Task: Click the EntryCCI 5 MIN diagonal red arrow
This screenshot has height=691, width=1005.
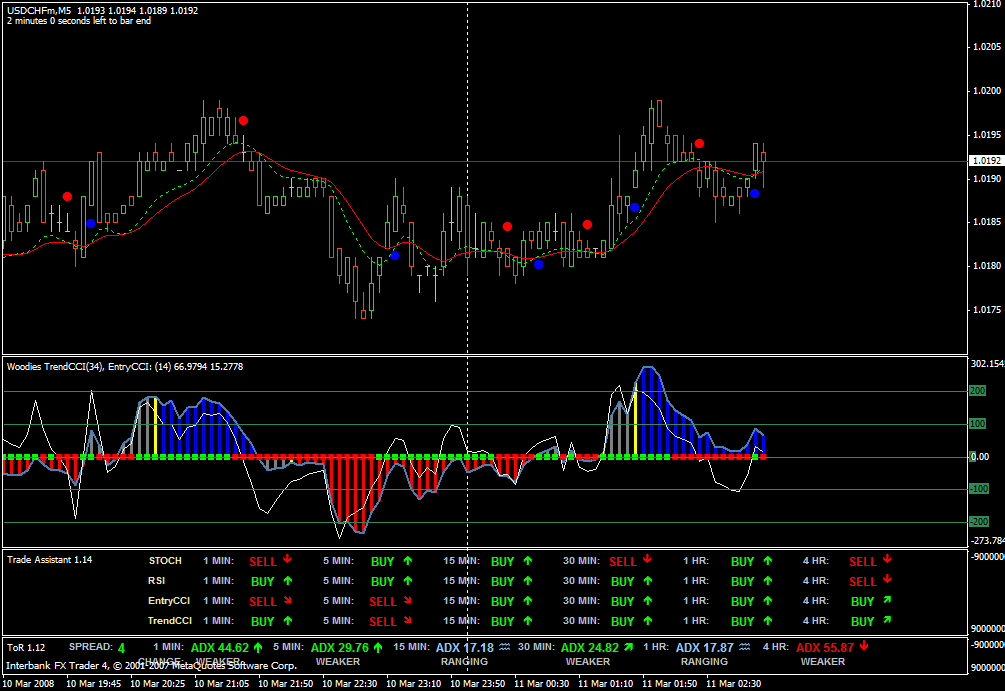Action: [408, 600]
